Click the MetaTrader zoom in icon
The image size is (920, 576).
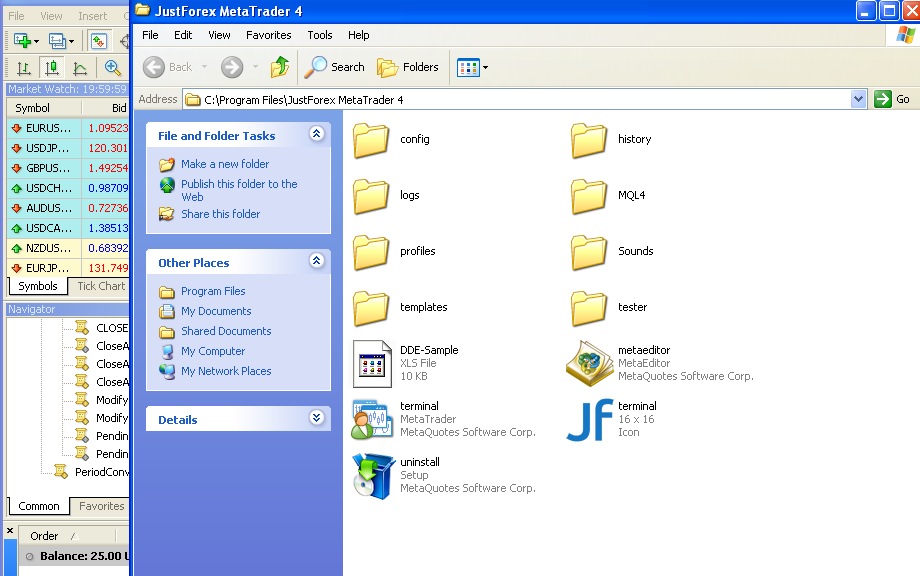(113, 68)
